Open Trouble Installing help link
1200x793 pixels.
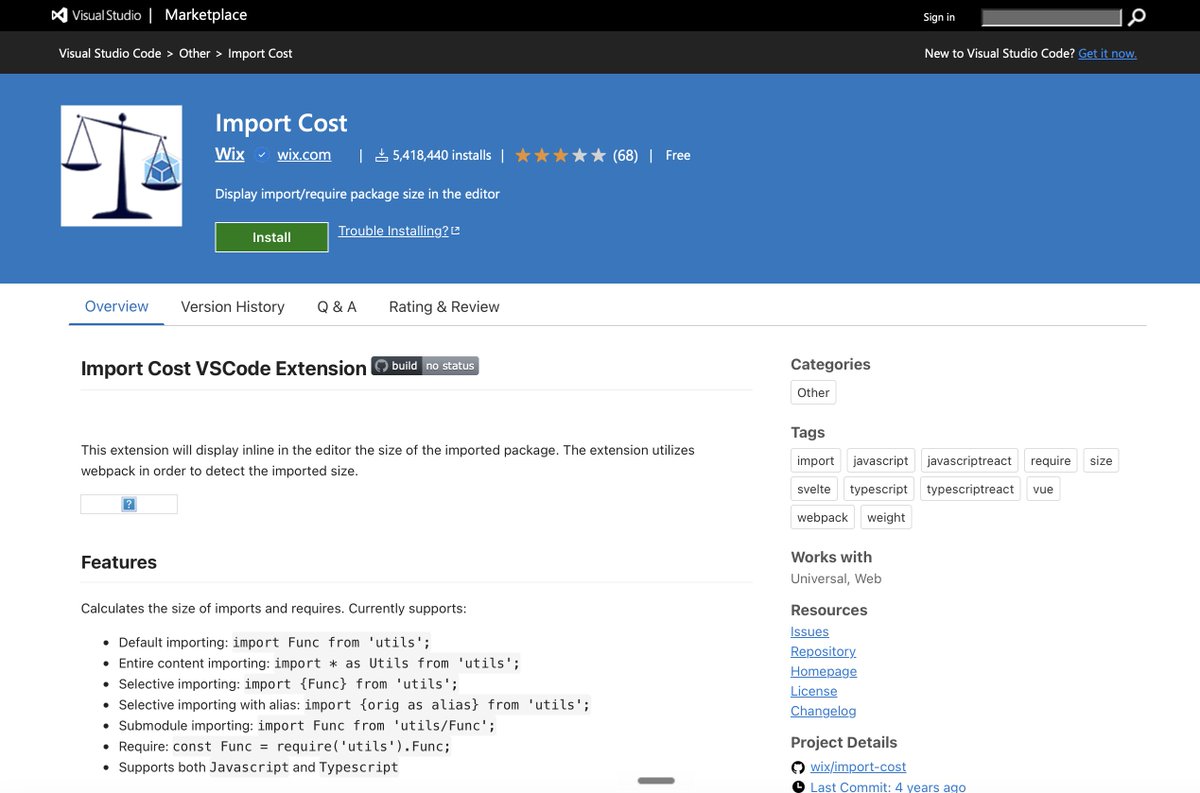(398, 231)
